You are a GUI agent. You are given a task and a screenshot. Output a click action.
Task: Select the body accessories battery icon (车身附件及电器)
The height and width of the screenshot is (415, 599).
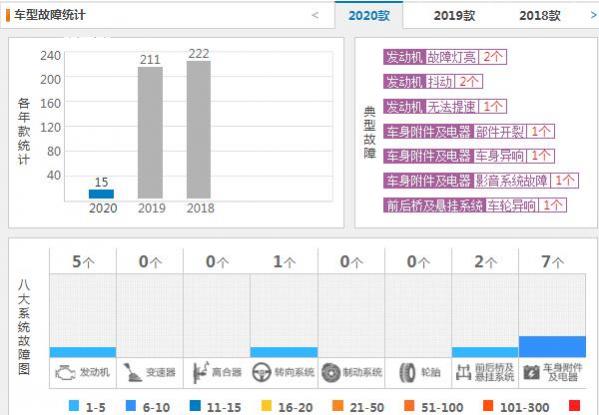tap(531, 372)
